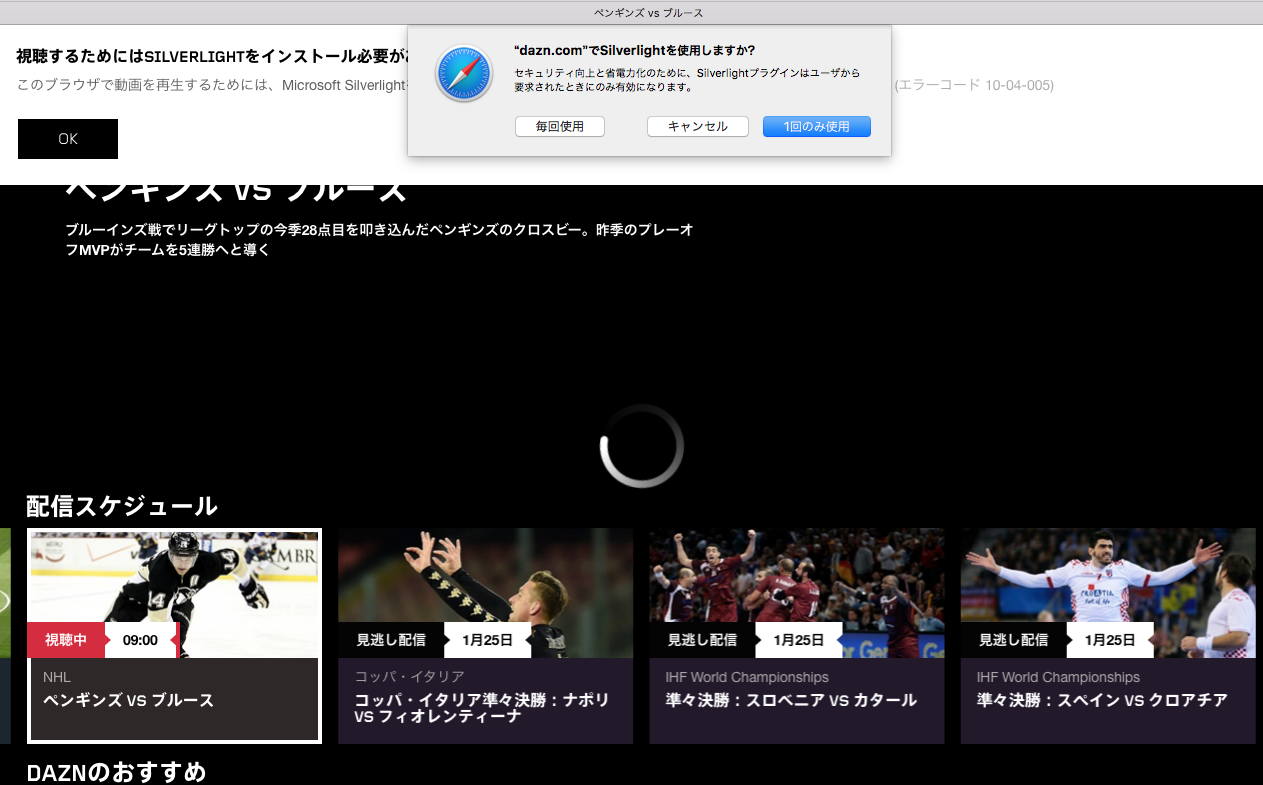Click the window title ペンギンズ vs ブルース
1263x785 pixels.
click(649, 12)
